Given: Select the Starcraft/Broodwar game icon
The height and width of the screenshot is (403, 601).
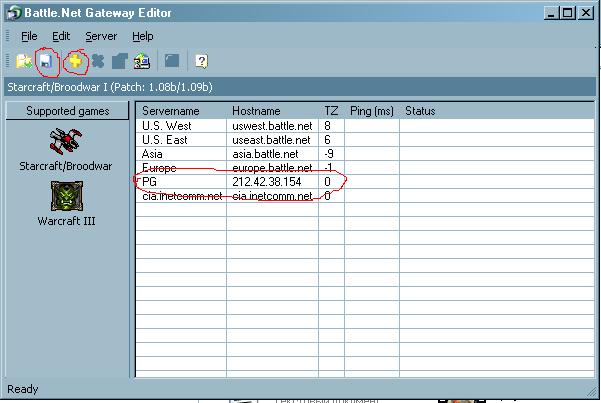Looking at the screenshot, I should coord(66,141).
